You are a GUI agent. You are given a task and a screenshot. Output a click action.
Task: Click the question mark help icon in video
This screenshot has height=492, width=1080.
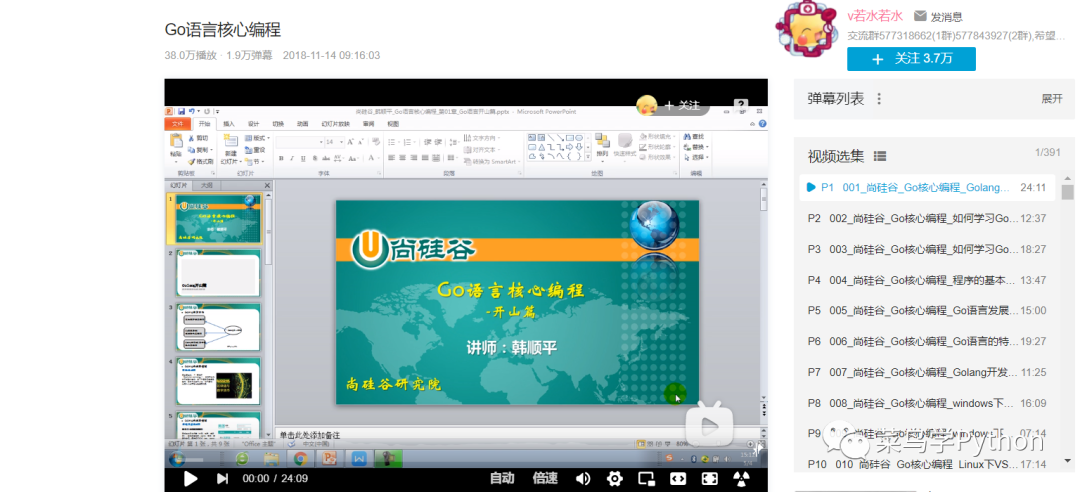pos(740,105)
